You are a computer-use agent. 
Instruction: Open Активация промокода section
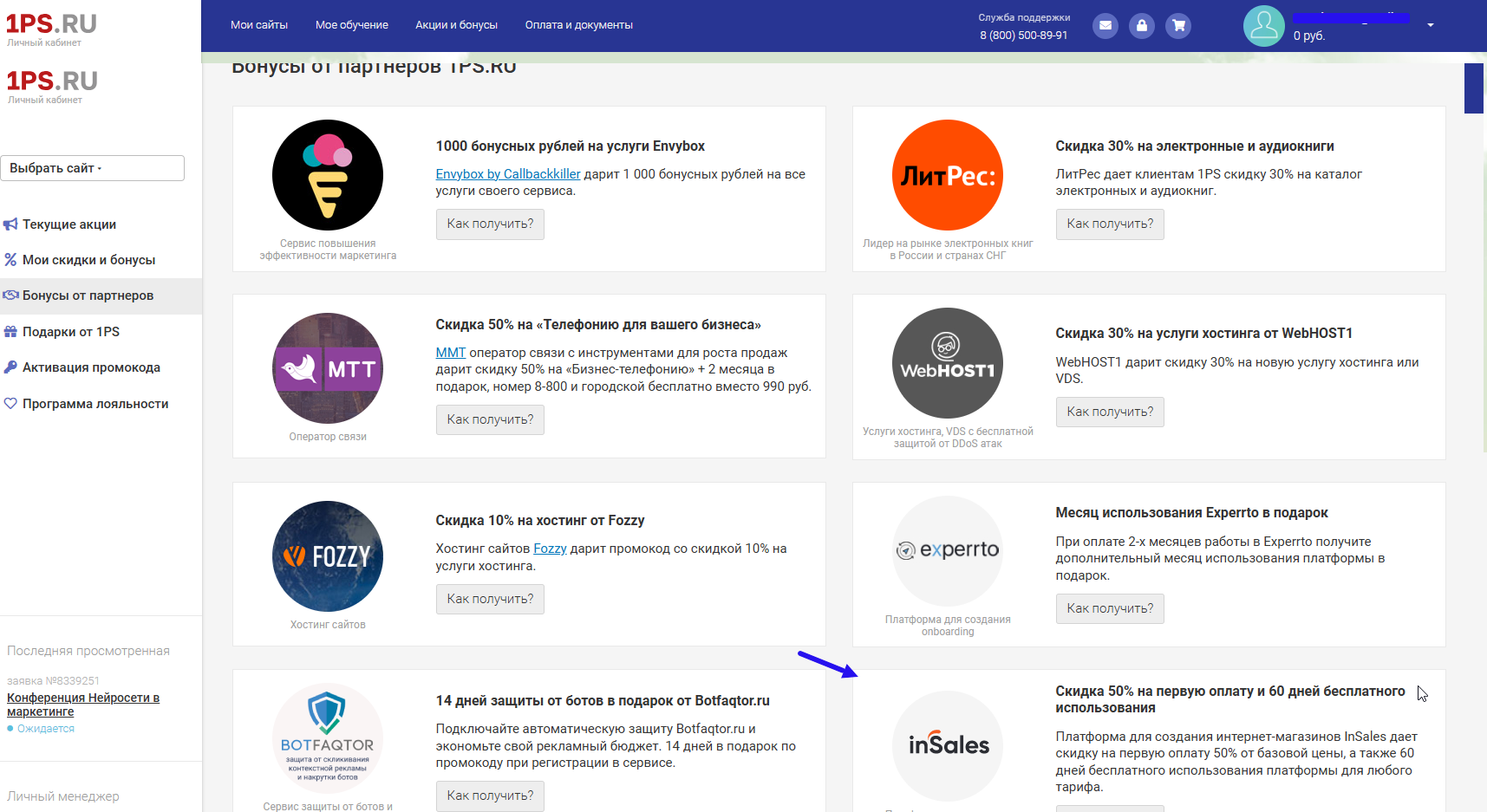tap(91, 367)
